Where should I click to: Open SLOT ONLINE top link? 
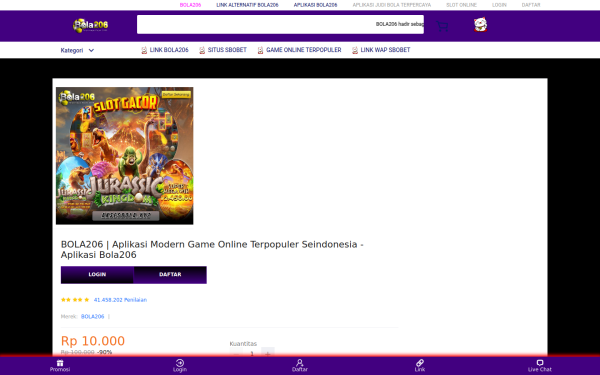point(461,5)
